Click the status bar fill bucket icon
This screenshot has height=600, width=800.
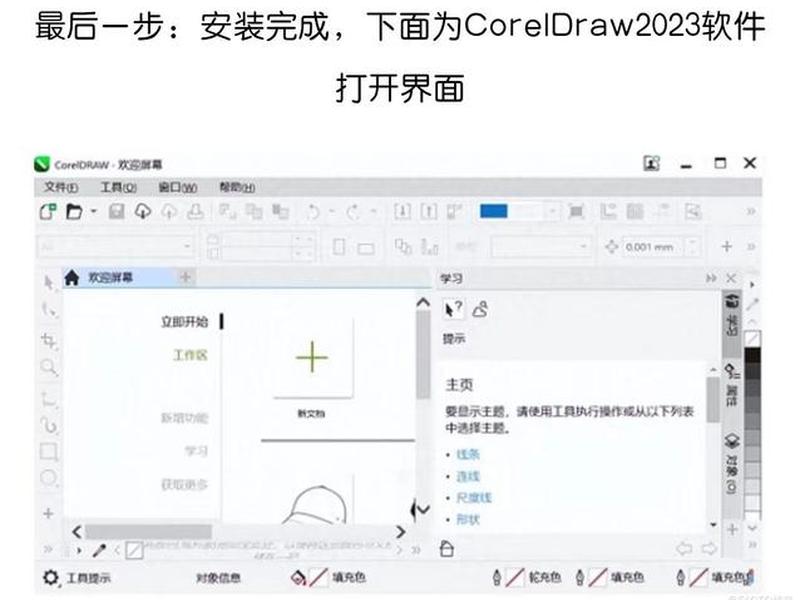298,578
